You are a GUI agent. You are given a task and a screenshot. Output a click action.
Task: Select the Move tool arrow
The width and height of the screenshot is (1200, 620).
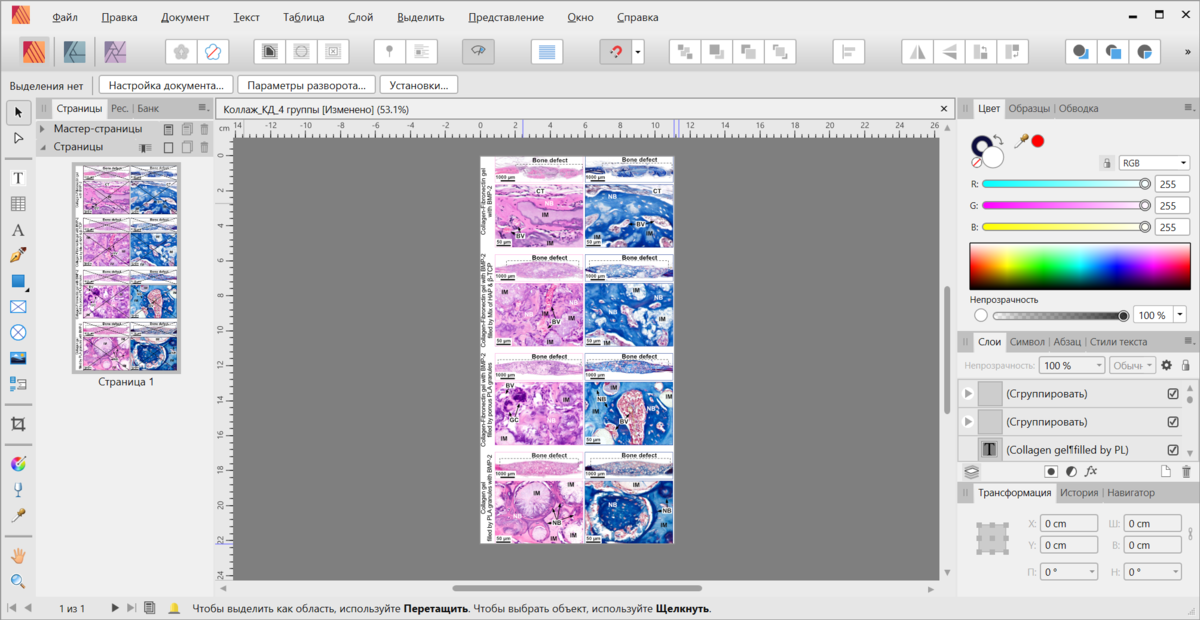click(x=18, y=112)
